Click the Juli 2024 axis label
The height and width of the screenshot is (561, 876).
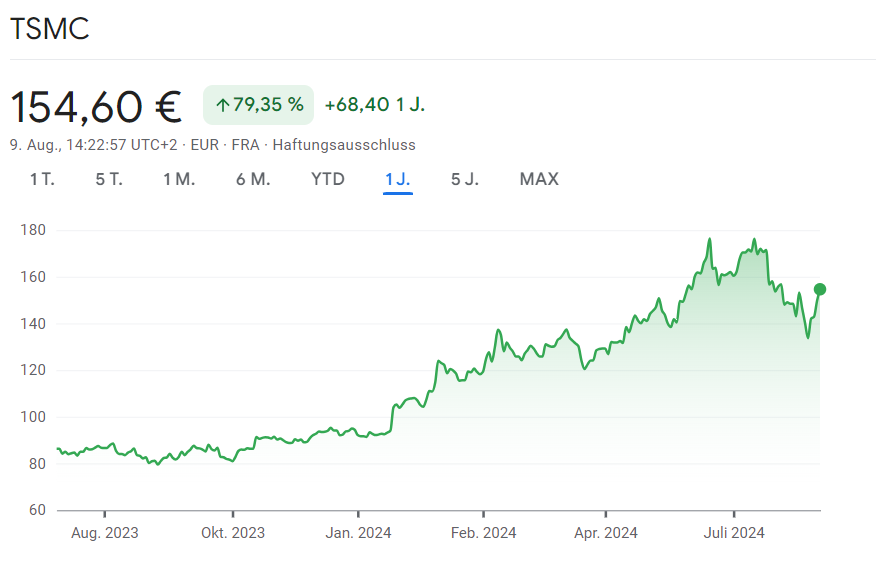tap(734, 533)
